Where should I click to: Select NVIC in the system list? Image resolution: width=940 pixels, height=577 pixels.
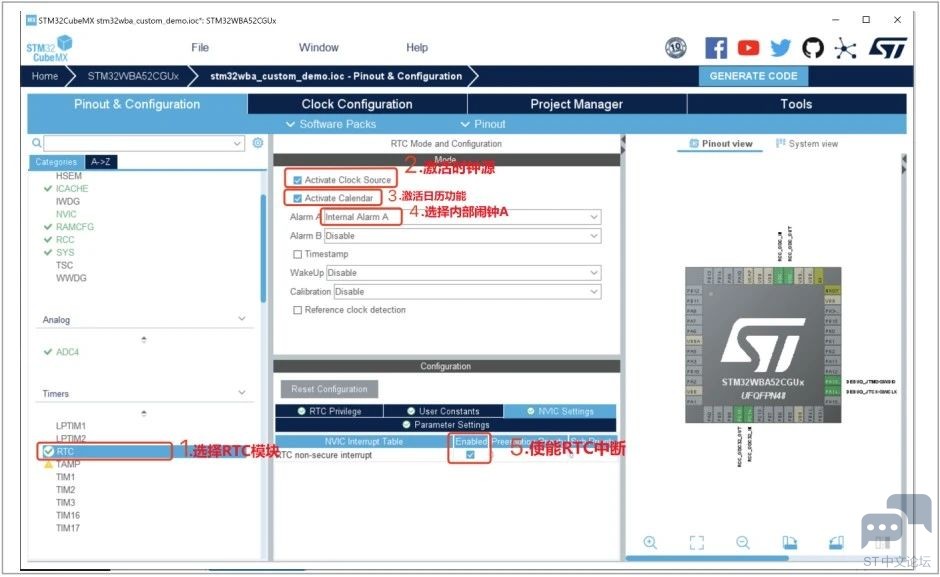click(66, 214)
